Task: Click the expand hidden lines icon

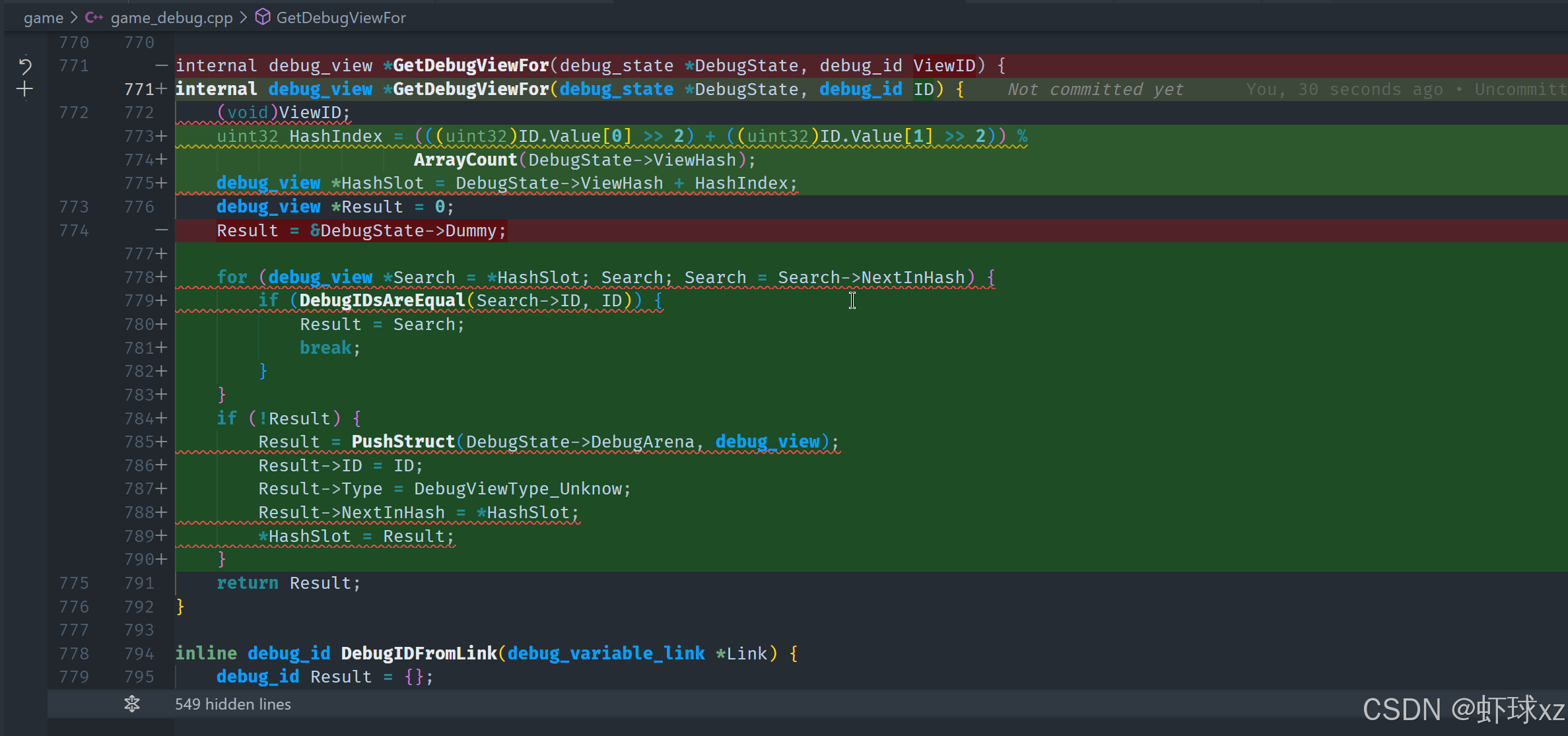Action: click(132, 704)
